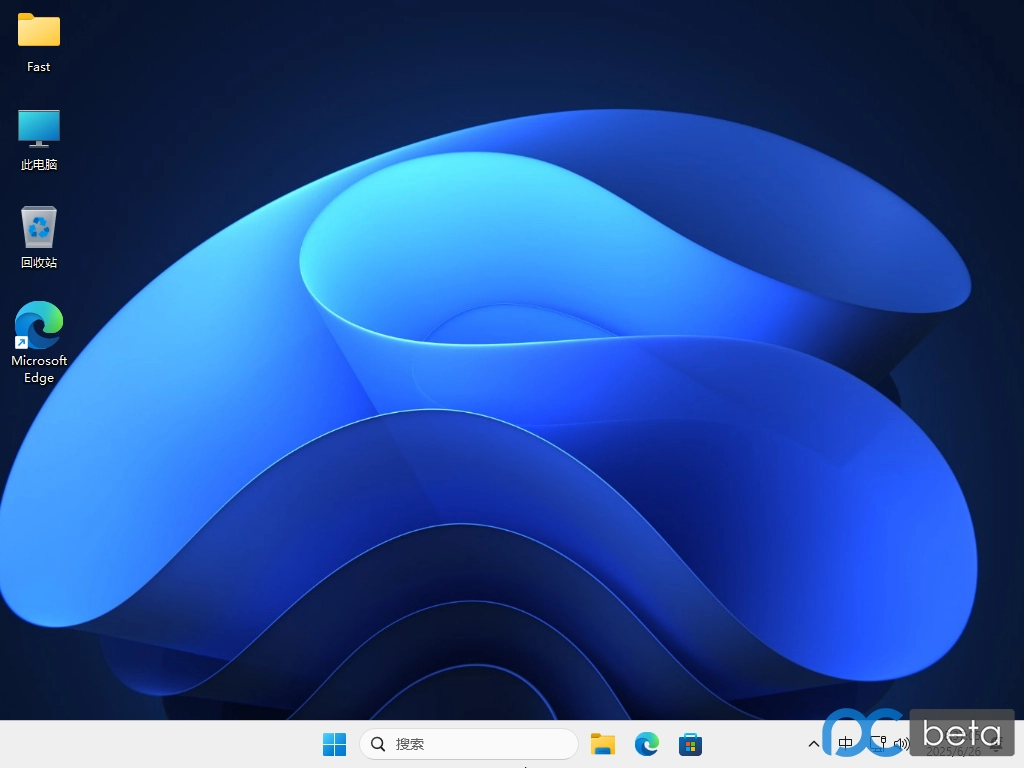Click the volume speaker tray icon
The height and width of the screenshot is (768, 1024).
(901, 743)
